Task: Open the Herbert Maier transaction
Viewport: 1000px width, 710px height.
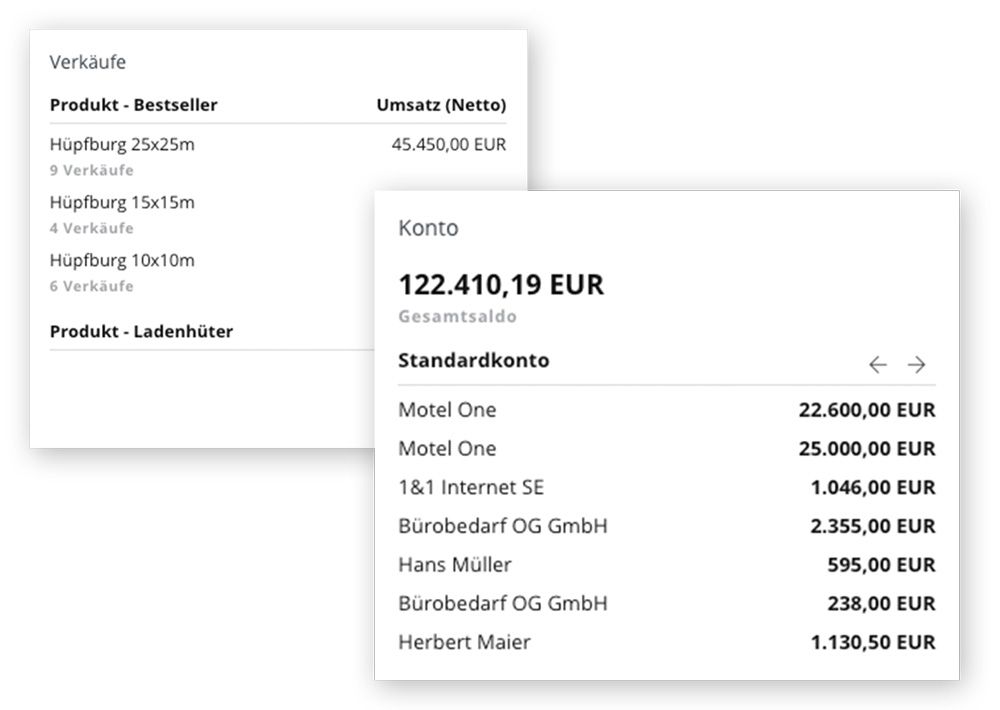Action: pos(667,642)
